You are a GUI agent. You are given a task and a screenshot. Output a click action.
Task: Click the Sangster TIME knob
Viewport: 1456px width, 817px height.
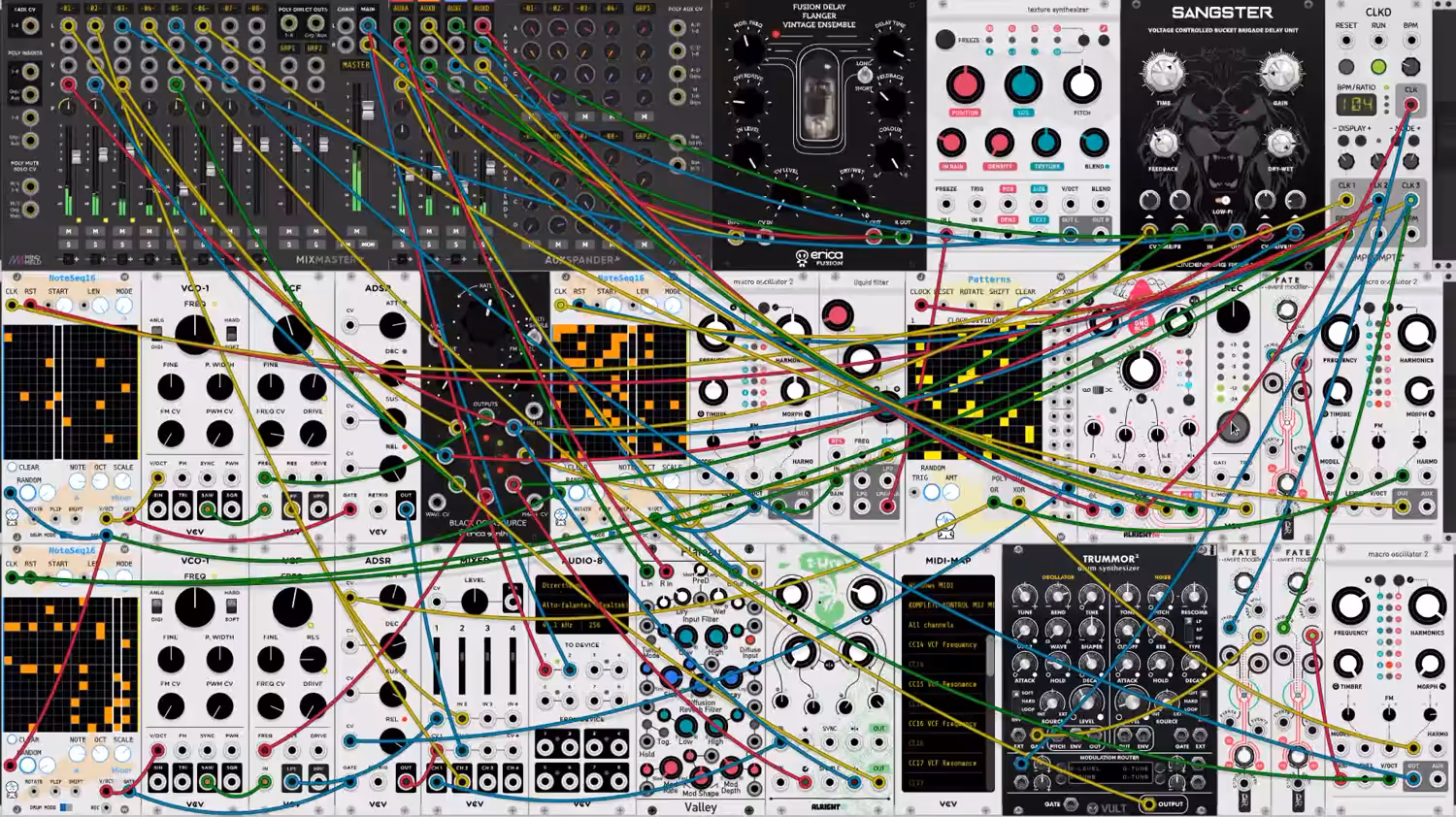click(x=1163, y=72)
